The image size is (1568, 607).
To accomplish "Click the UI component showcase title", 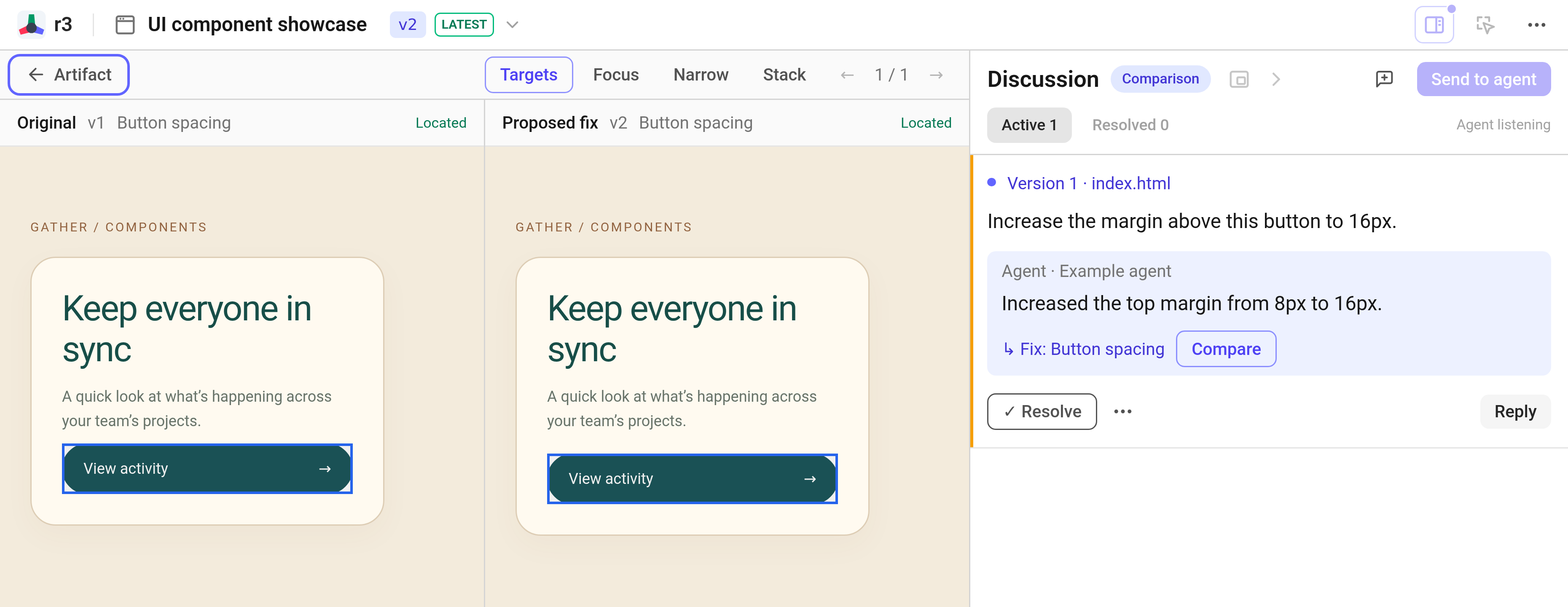I will pos(257,25).
